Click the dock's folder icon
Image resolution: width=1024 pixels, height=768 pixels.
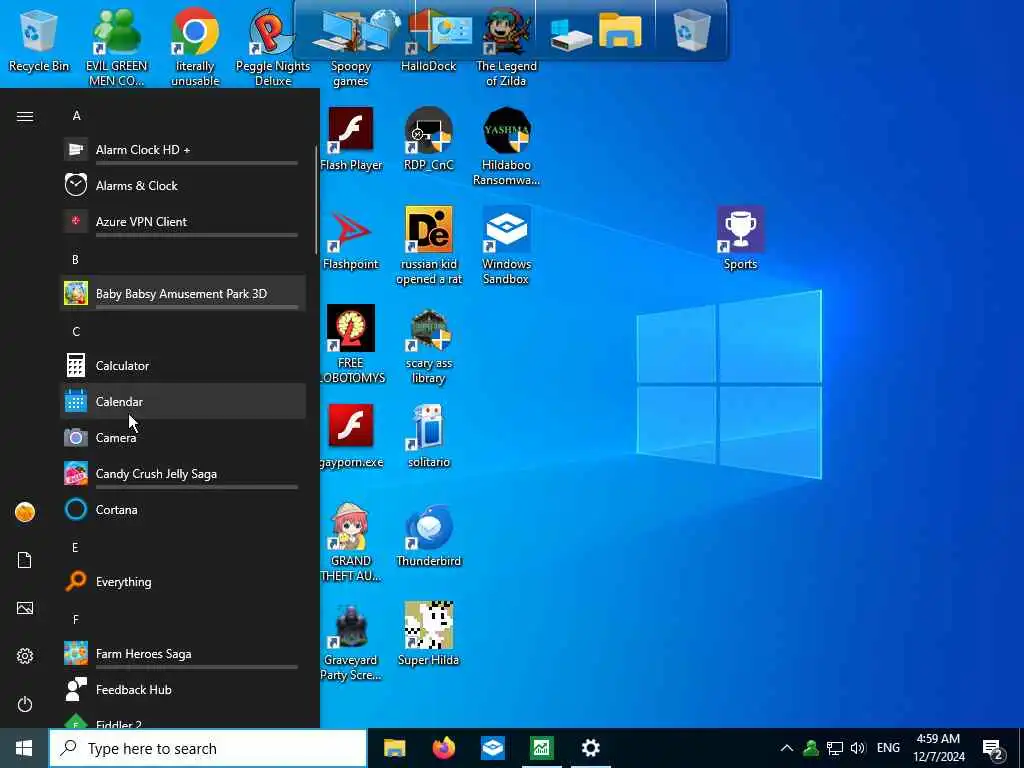620,30
